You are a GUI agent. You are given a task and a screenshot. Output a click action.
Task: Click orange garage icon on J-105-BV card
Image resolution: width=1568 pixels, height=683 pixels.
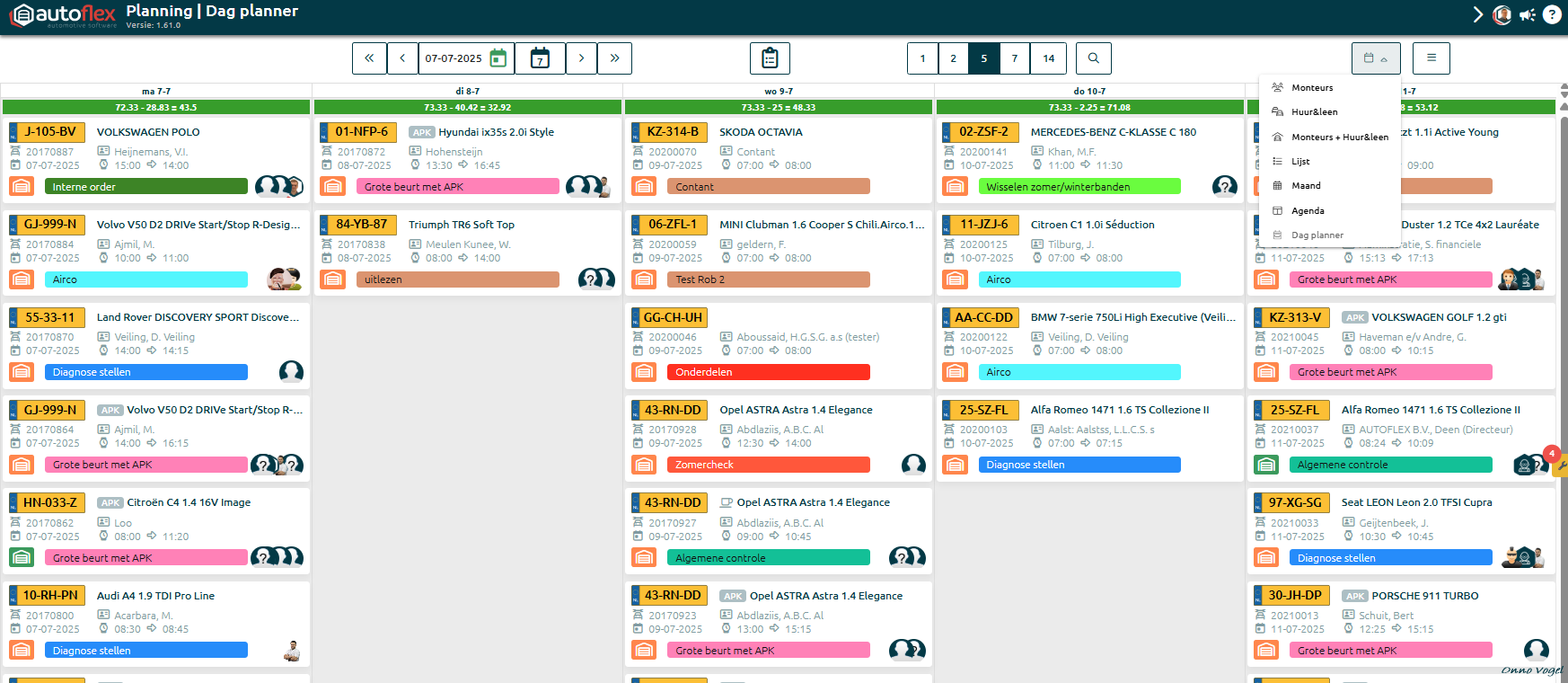tap(22, 186)
